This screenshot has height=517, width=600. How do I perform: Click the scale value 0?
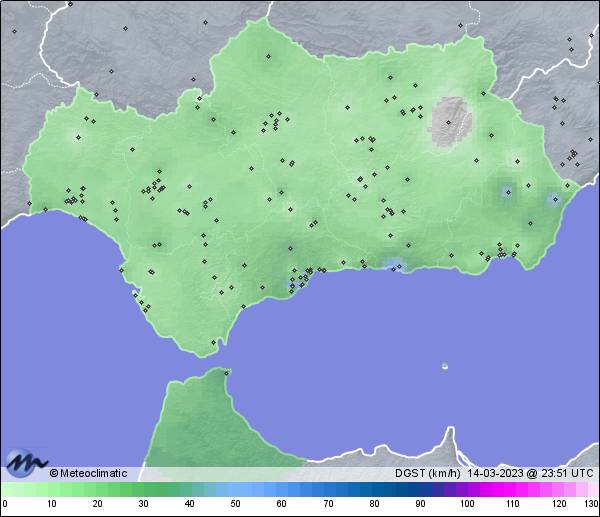[5, 503]
